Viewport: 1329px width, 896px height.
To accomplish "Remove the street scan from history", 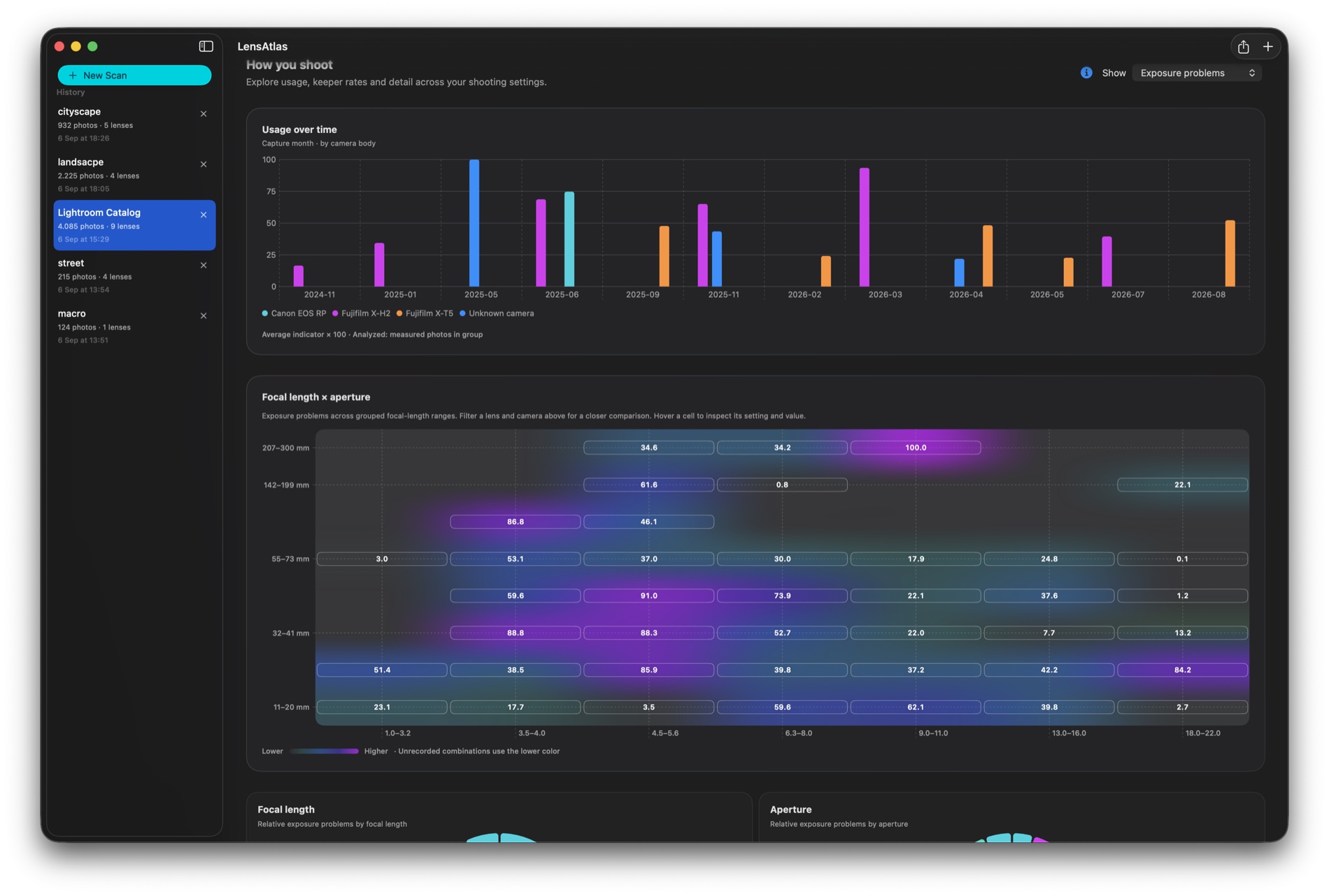I will [x=204, y=265].
